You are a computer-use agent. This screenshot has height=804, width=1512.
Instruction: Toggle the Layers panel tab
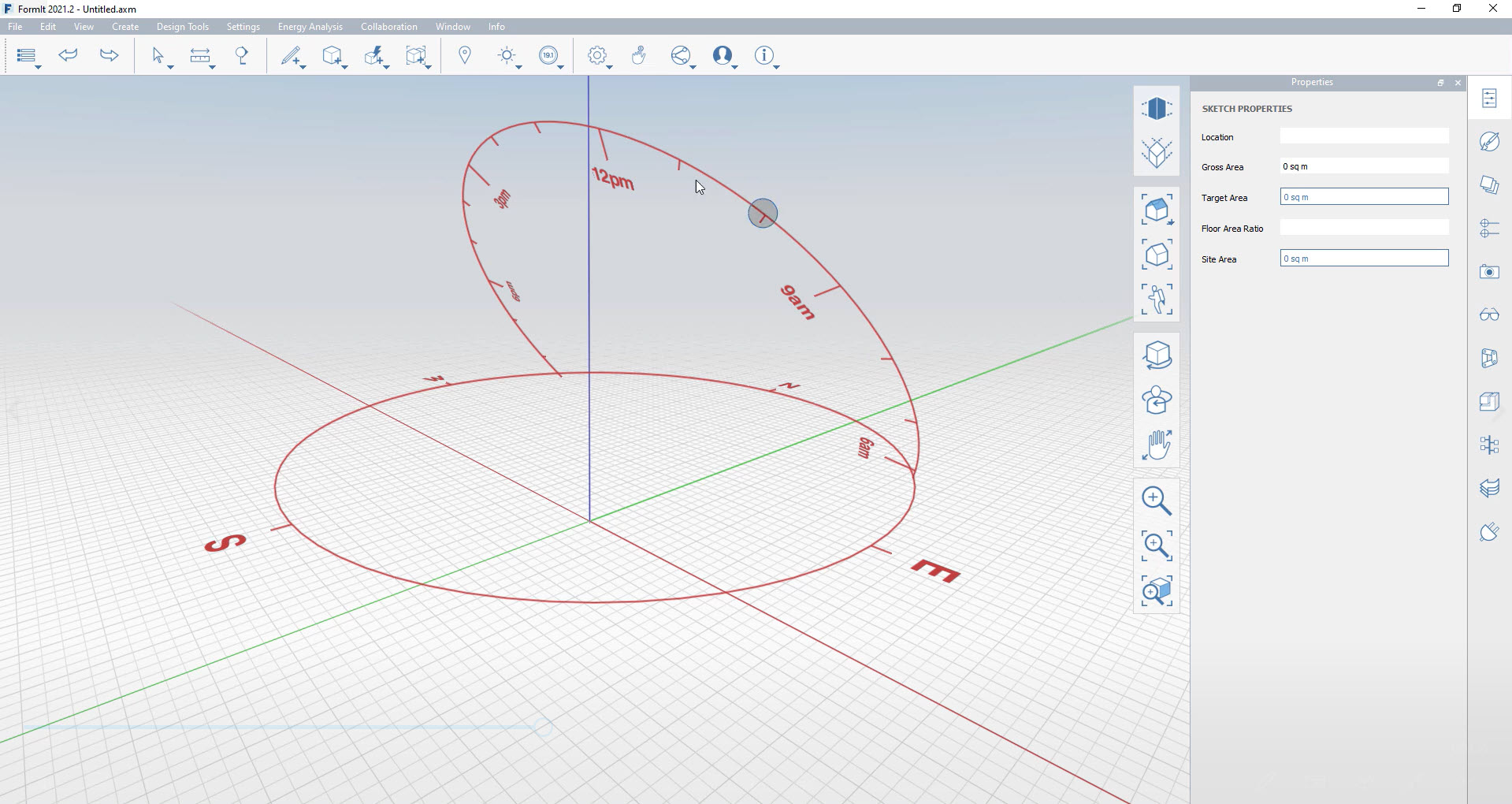pyautogui.click(x=1489, y=185)
